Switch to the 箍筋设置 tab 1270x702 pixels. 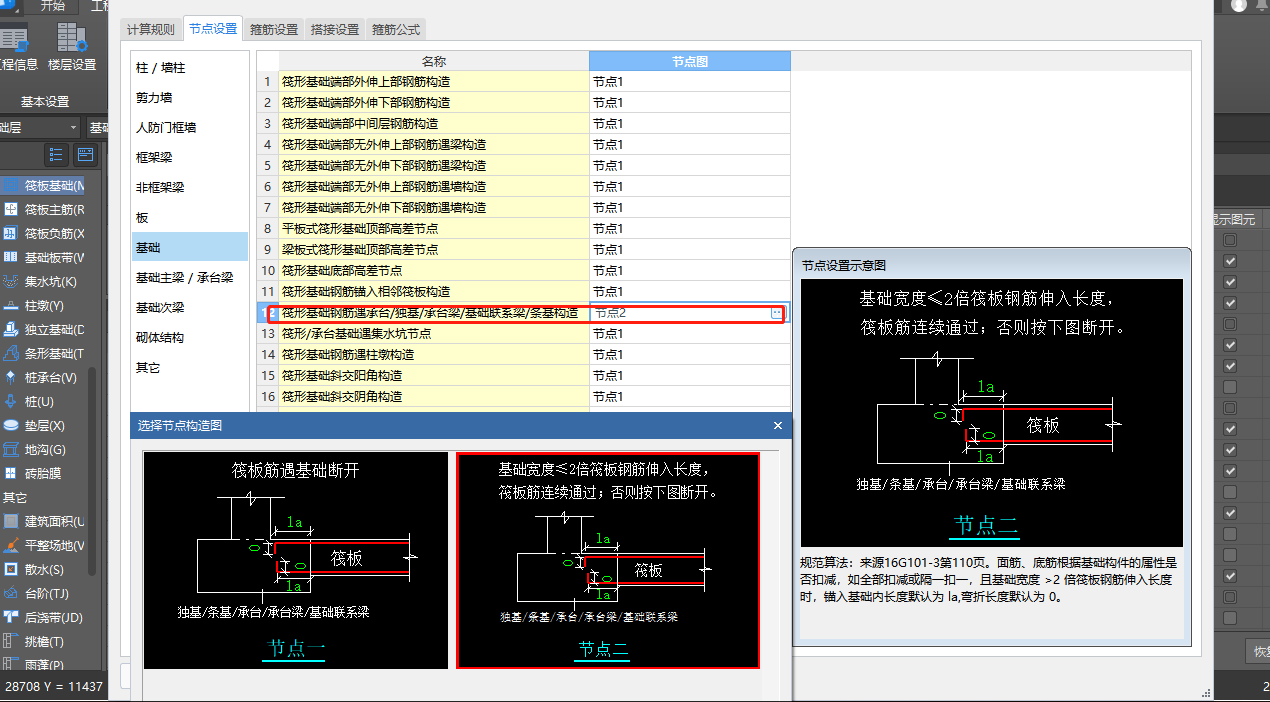coord(273,29)
